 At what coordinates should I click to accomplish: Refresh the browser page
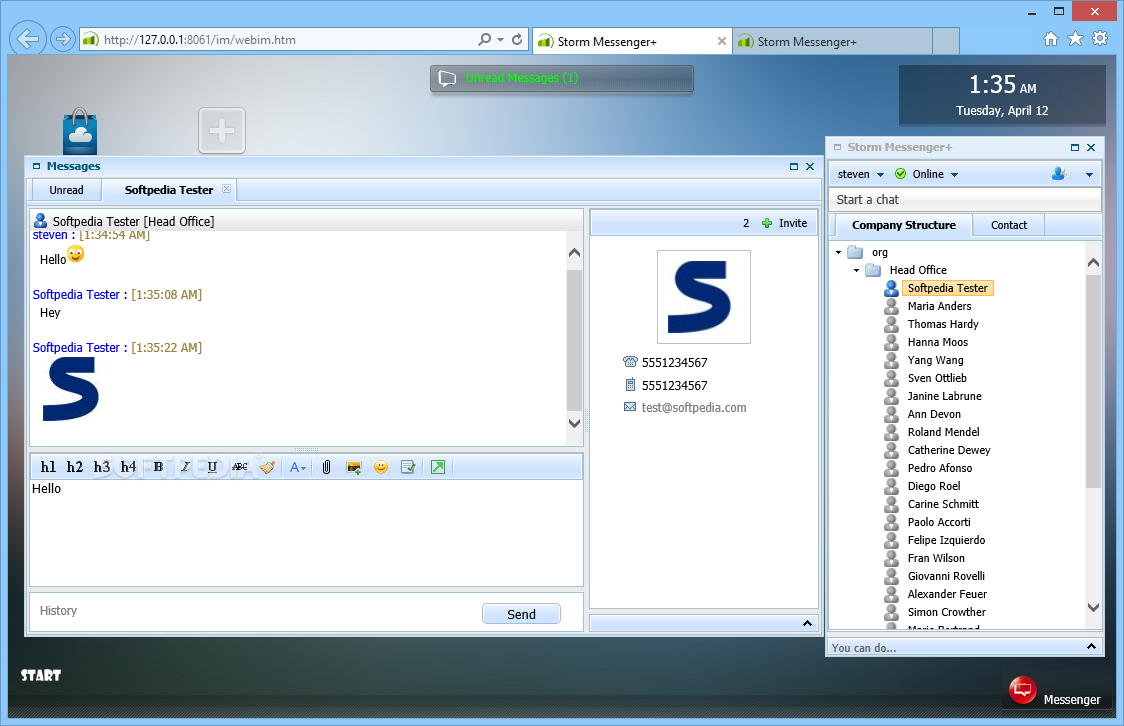(x=517, y=39)
